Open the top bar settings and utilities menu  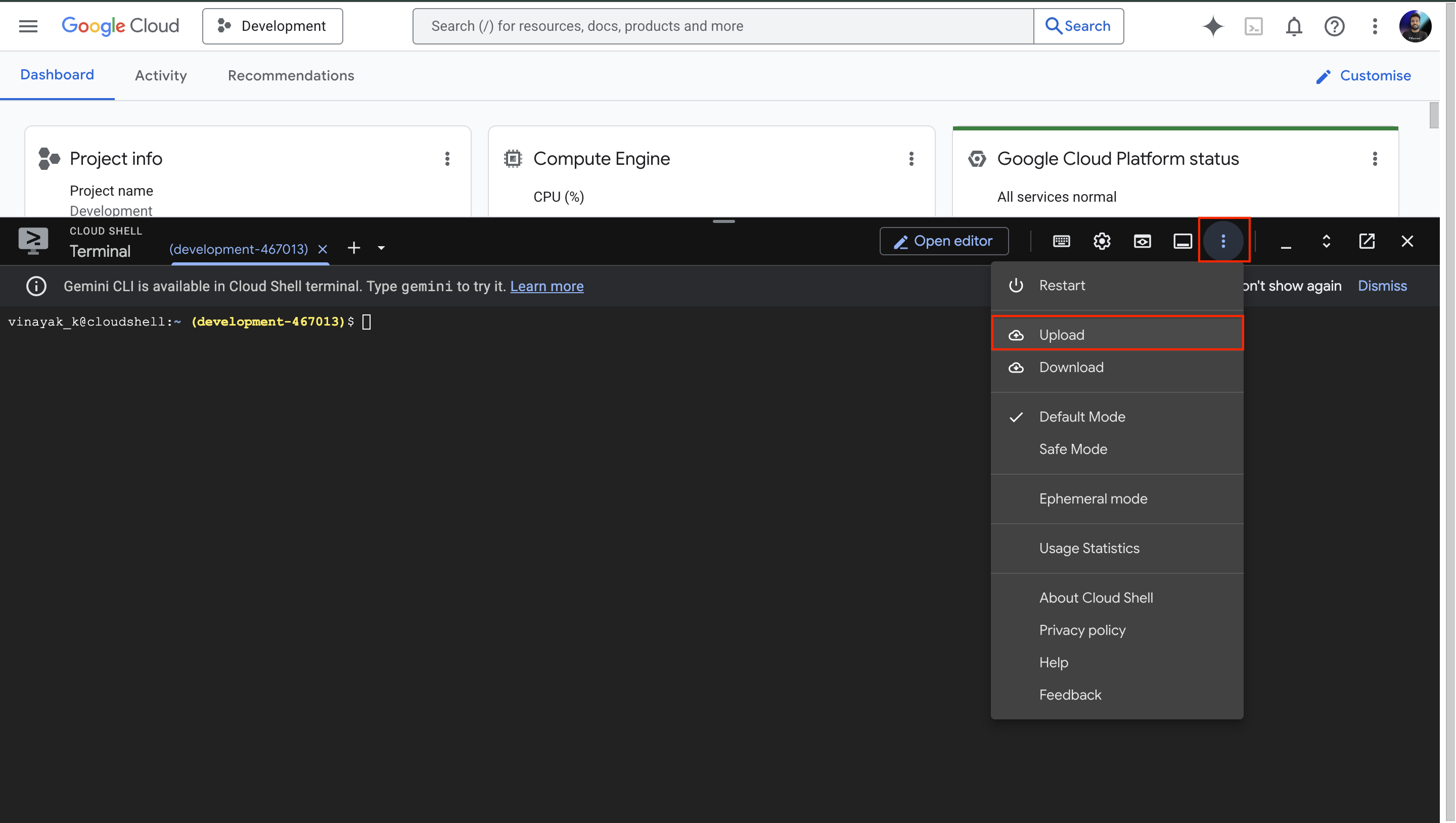pos(1375,26)
